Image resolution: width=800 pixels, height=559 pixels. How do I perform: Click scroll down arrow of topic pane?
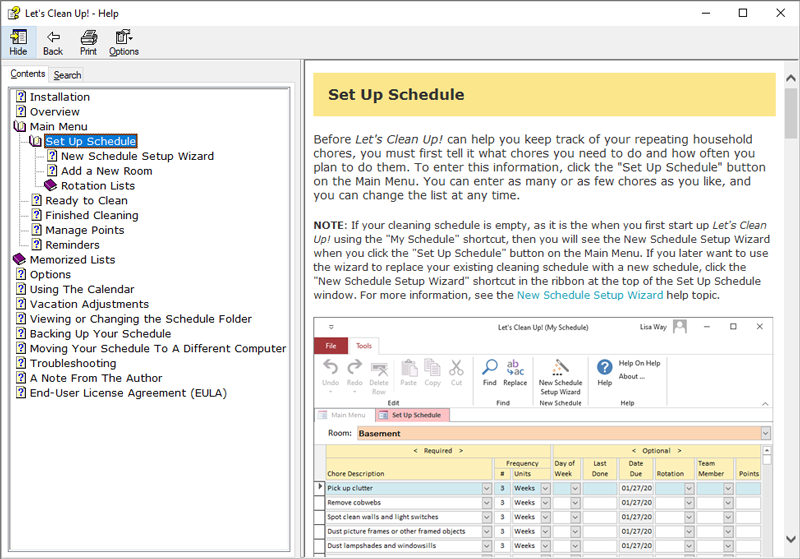click(x=791, y=539)
